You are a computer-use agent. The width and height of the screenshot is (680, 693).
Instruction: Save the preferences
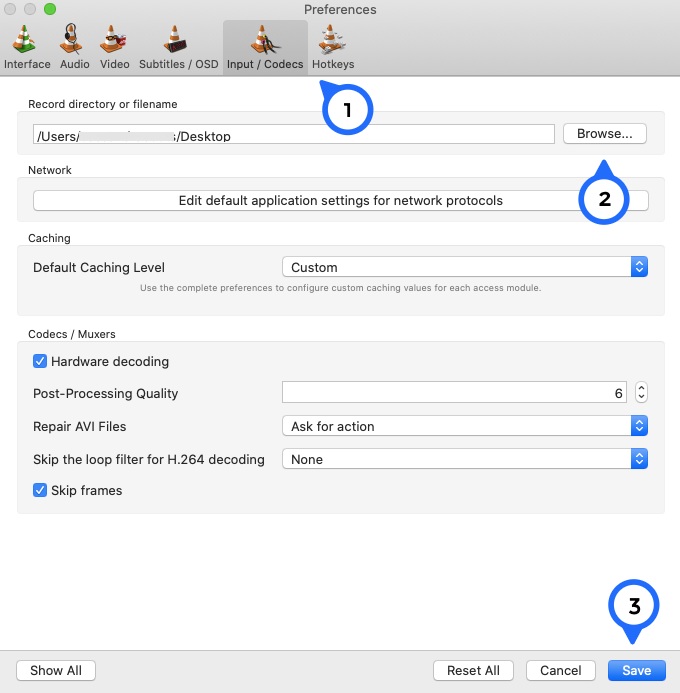pyautogui.click(x=637, y=670)
